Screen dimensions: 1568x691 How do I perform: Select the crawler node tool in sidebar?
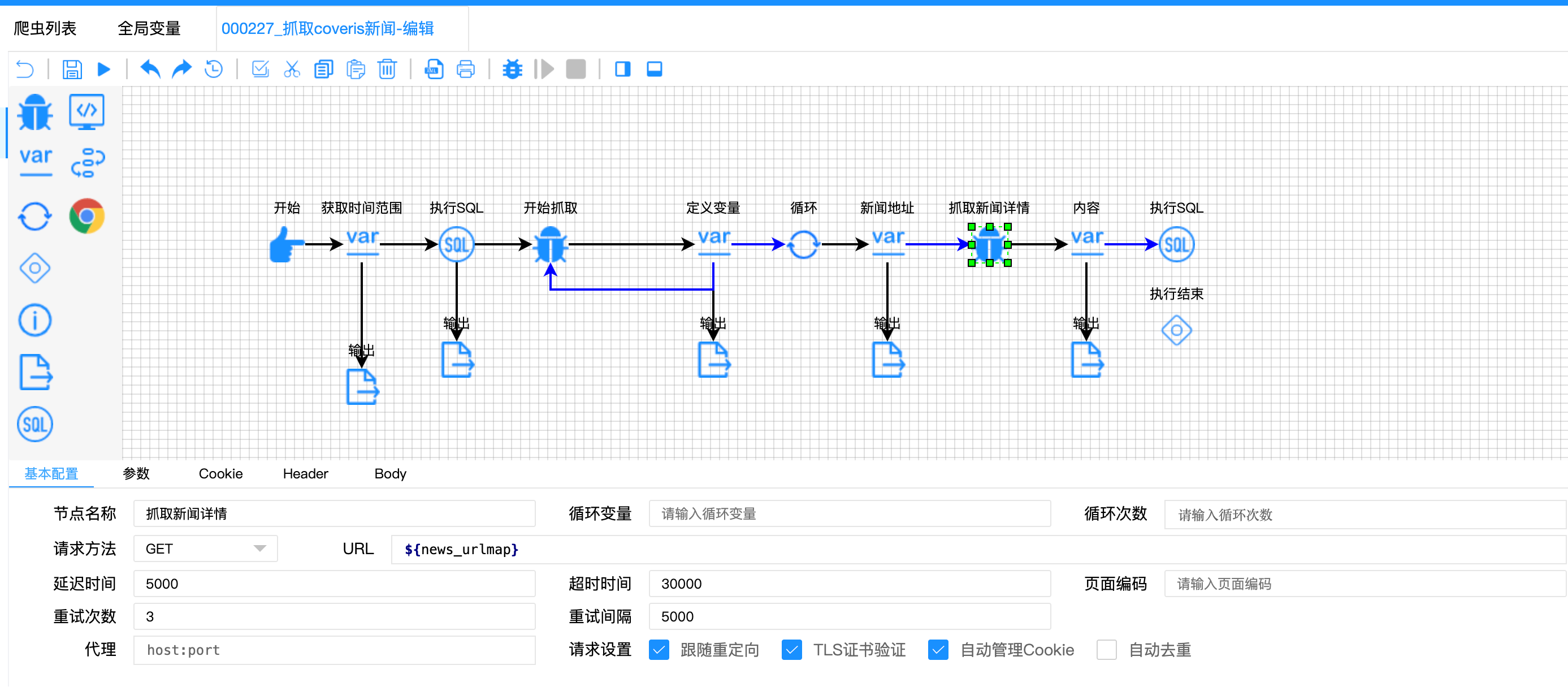(34, 113)
